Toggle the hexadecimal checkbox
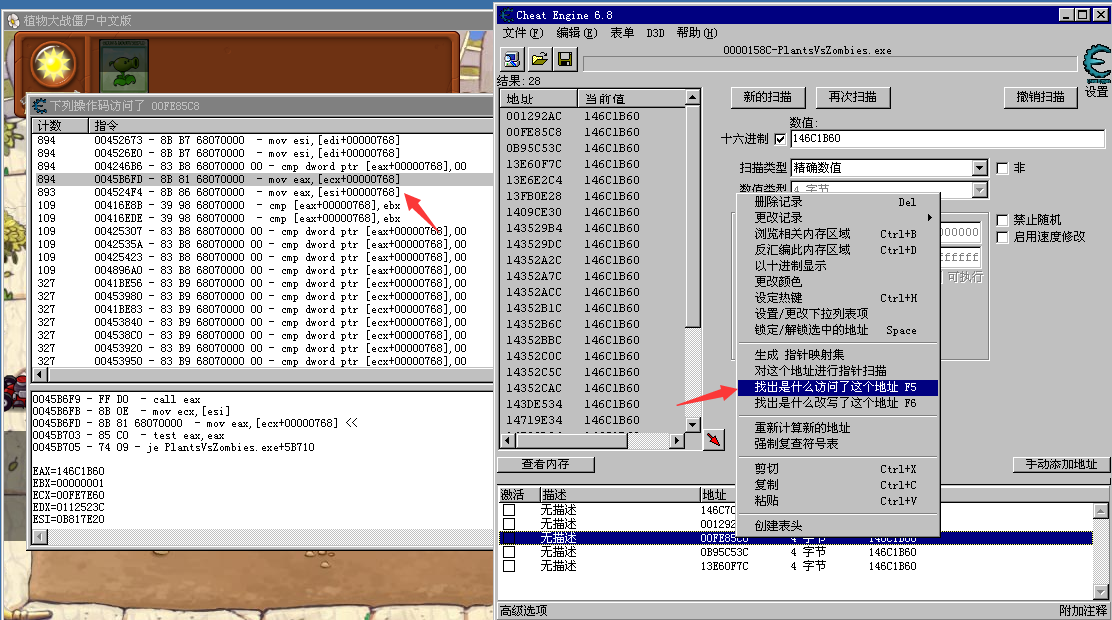The width and height of the screenshot is (1112, 620). click(780, 139)
